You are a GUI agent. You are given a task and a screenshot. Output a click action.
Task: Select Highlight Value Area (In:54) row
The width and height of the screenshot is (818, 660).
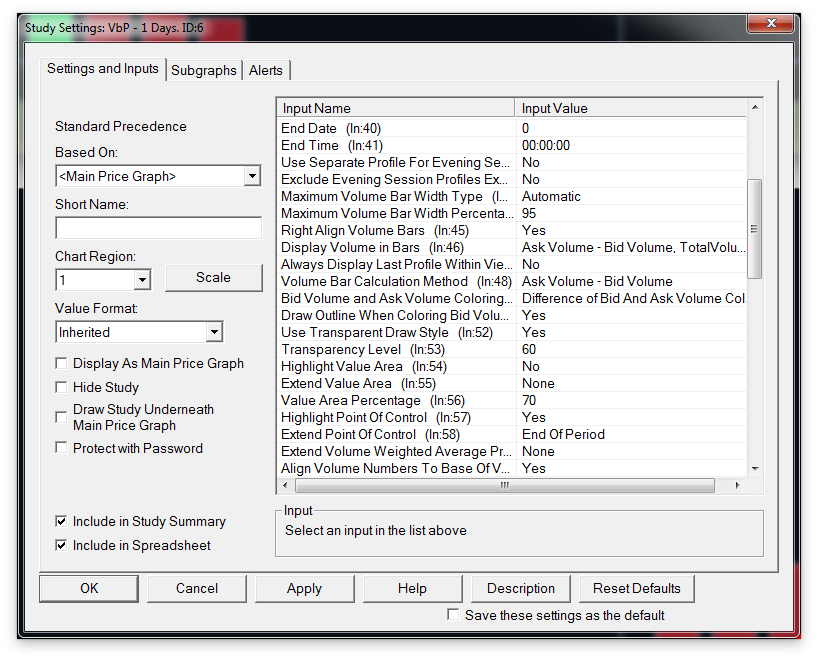512,366
